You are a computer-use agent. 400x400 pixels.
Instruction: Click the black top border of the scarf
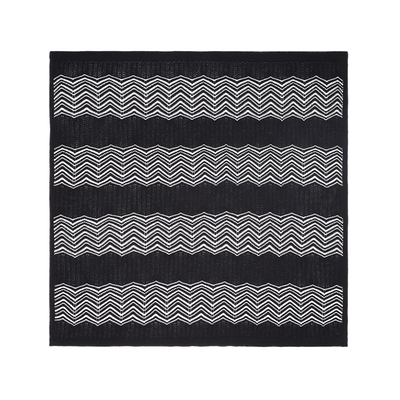(199, 63)
